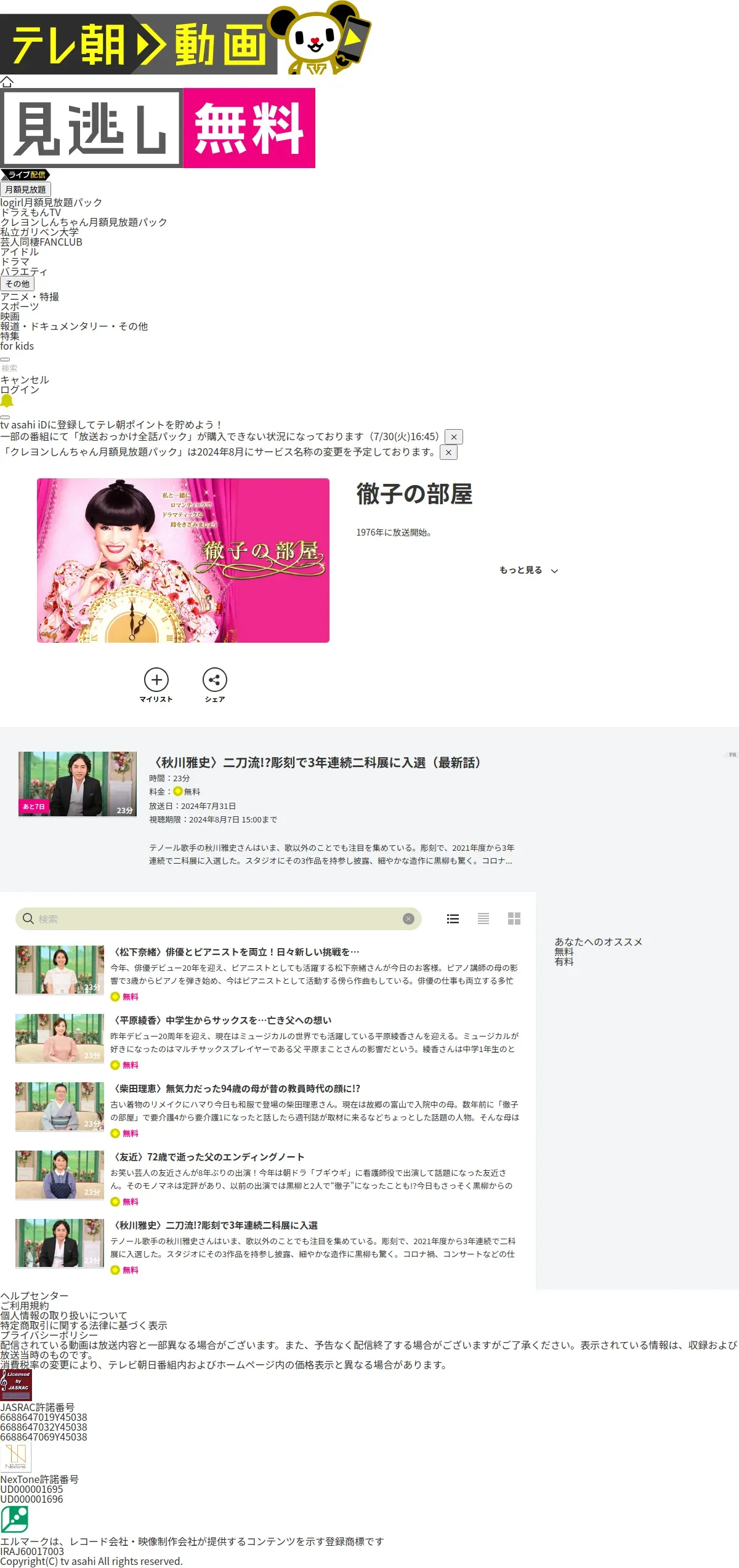Focus the episode list search field
This screenshot has height=1568, width=739.
(x=219, y=919)
